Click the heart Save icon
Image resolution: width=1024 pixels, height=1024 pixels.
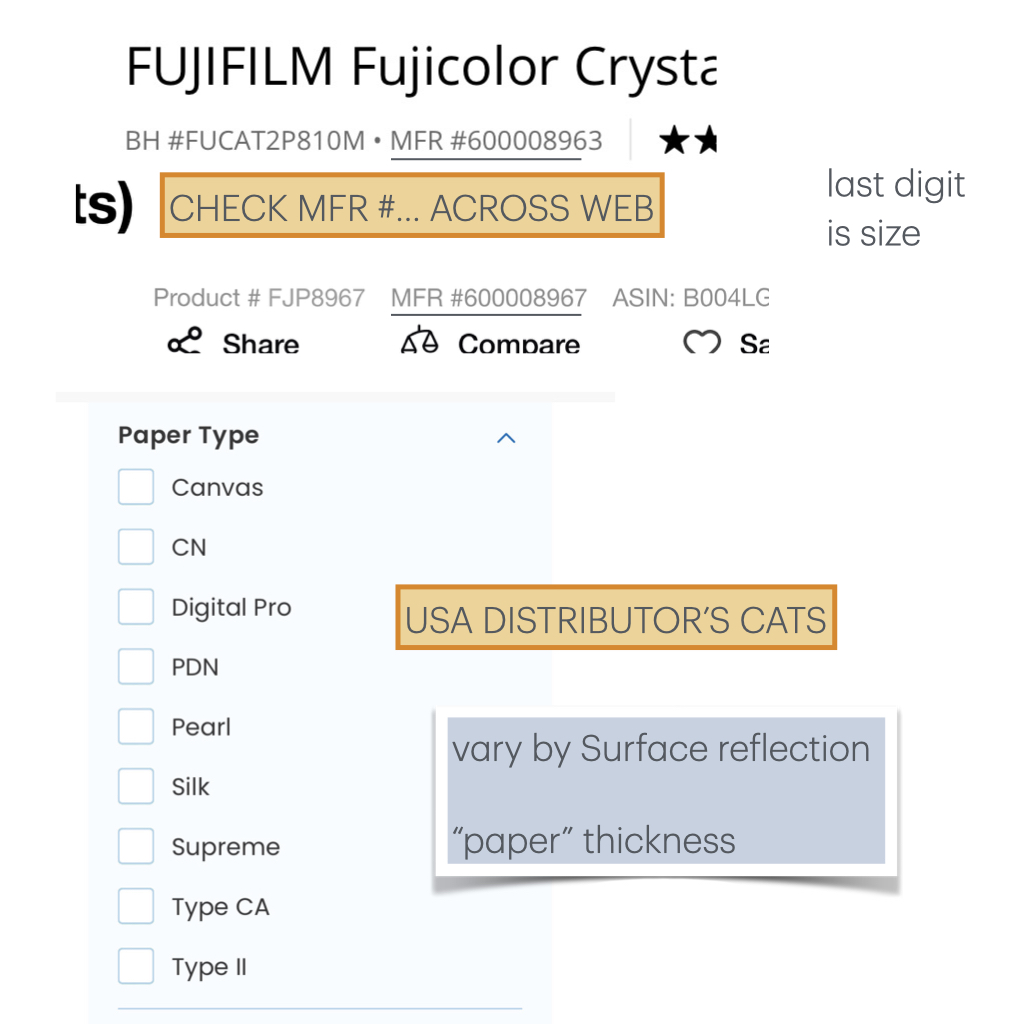(702, 343)
